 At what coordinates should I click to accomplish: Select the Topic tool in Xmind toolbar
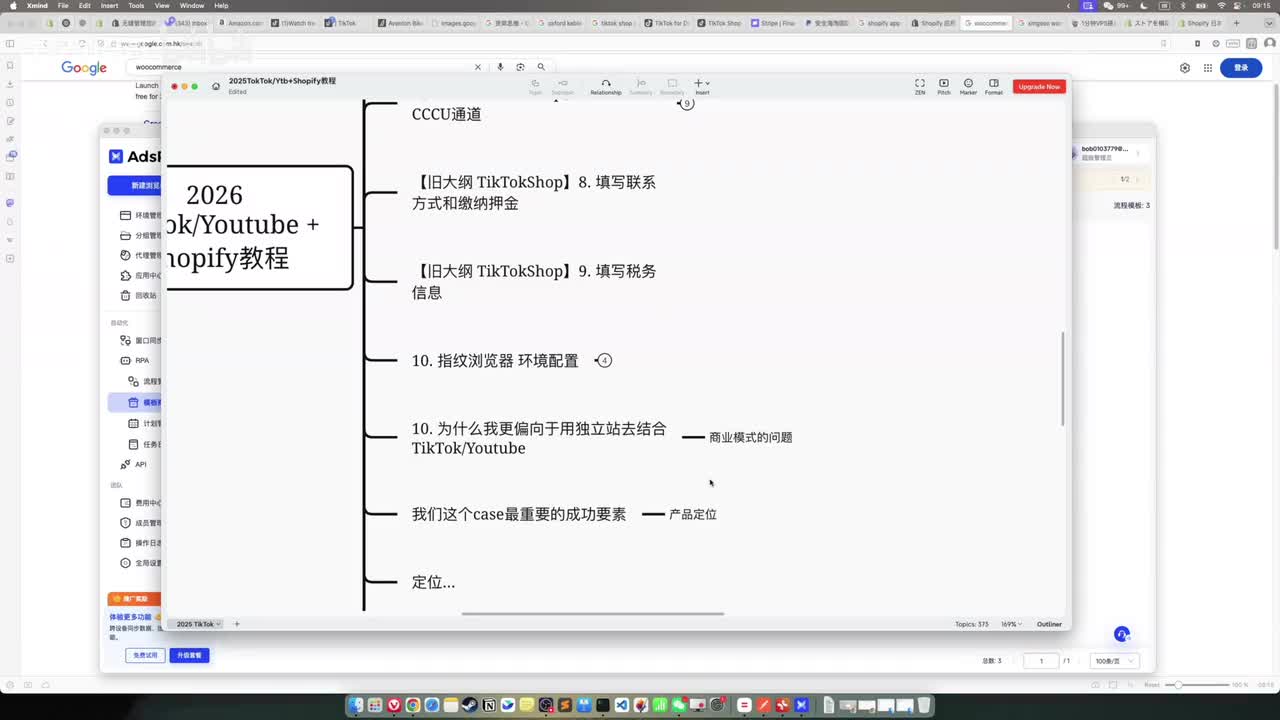point(535,87)
